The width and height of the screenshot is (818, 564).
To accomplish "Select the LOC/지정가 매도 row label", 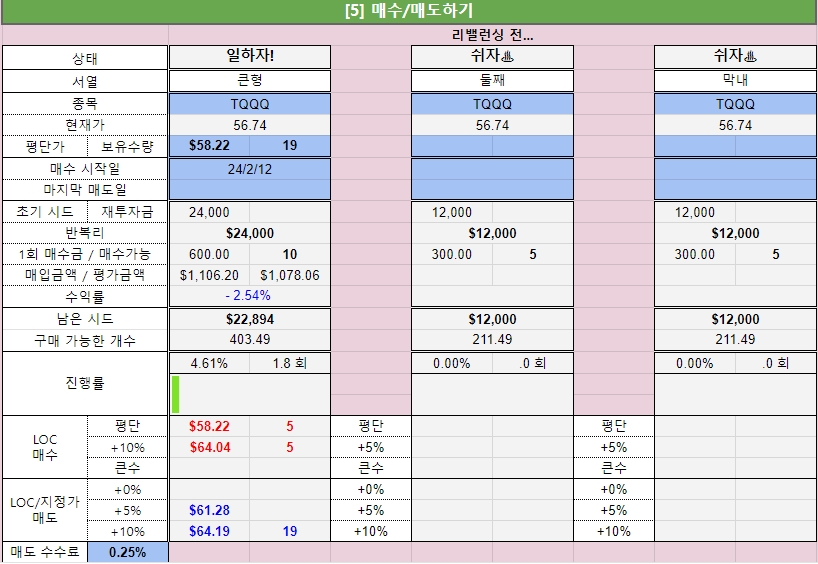I will point(45,510).
